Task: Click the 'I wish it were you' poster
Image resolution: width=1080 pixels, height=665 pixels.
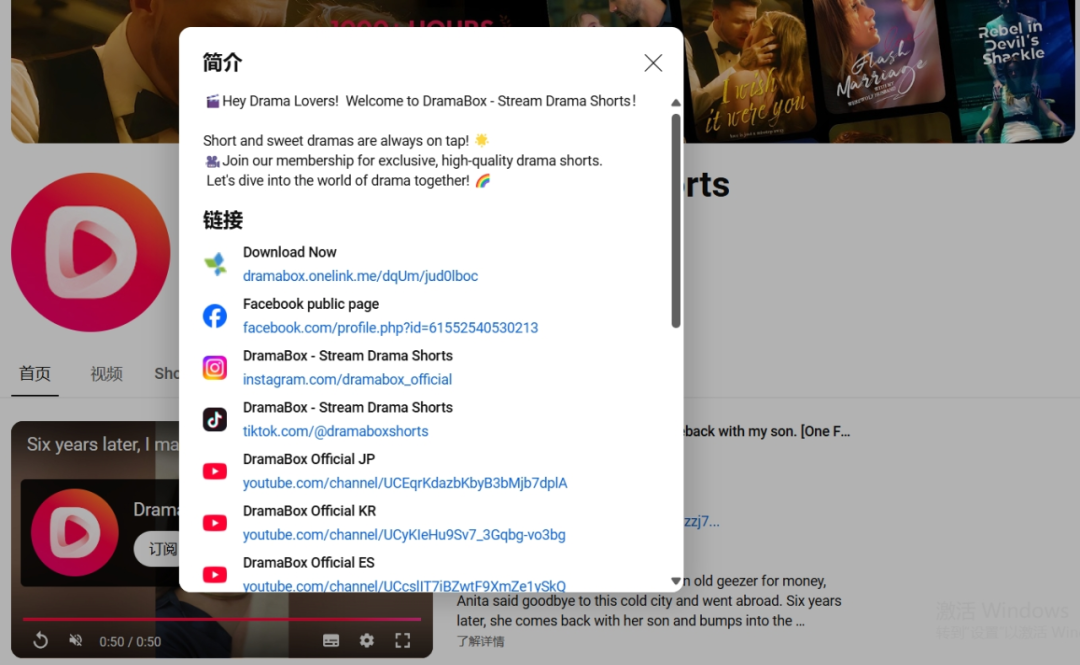Action: 751,72
